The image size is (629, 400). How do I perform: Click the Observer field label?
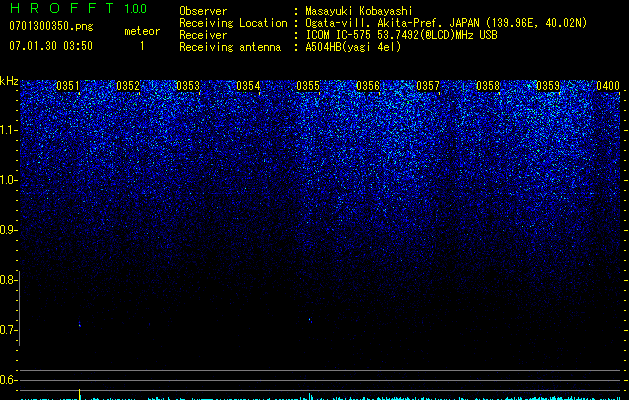pyautogui.click(x=203, y=11)
